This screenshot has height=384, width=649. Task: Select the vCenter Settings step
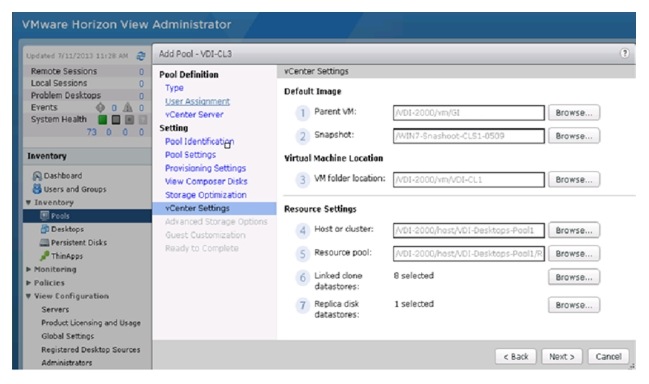coord(214,208)
